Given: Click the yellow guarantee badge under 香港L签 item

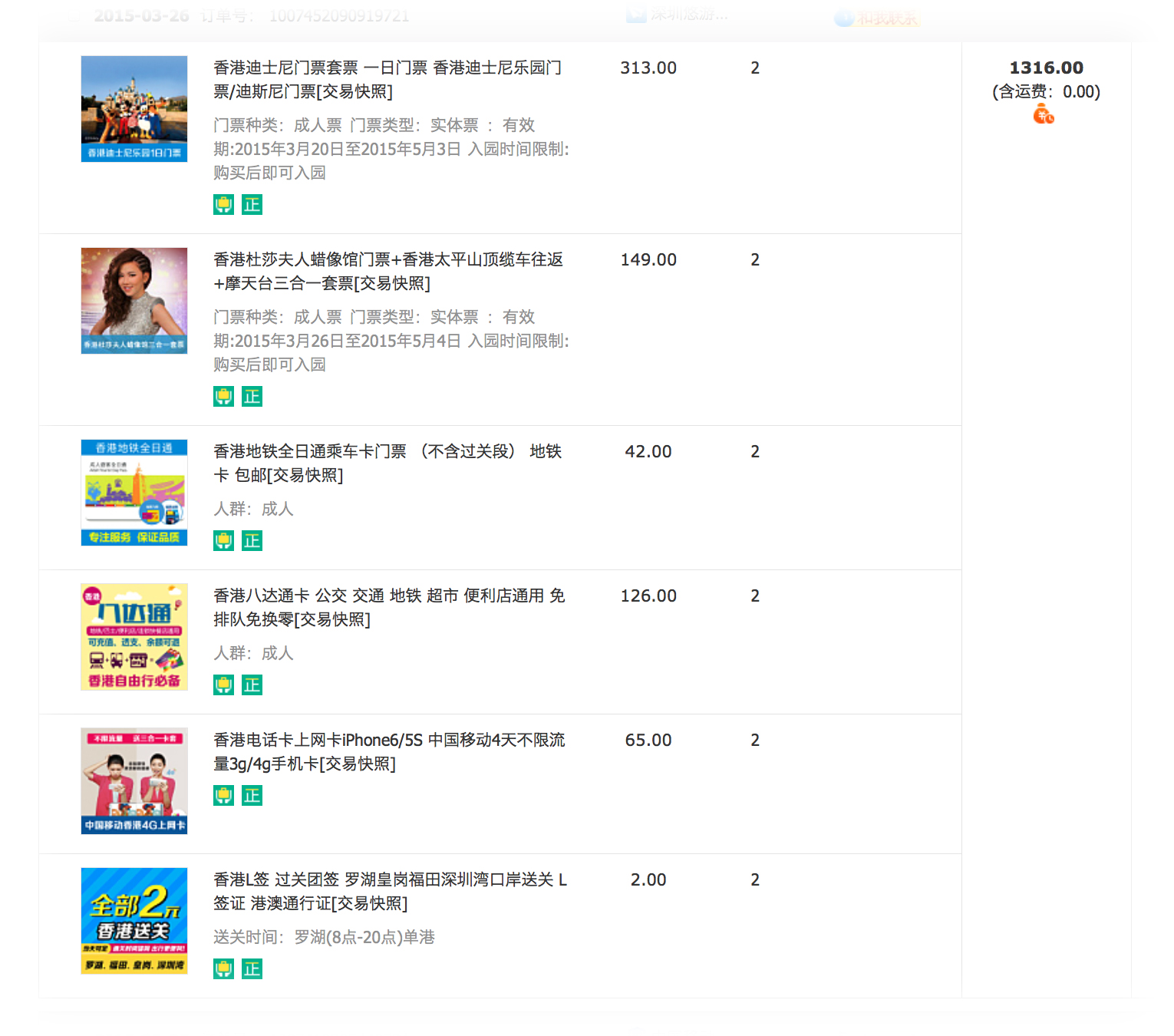Looking at the screenshot, I should click(x=223, y=969).
